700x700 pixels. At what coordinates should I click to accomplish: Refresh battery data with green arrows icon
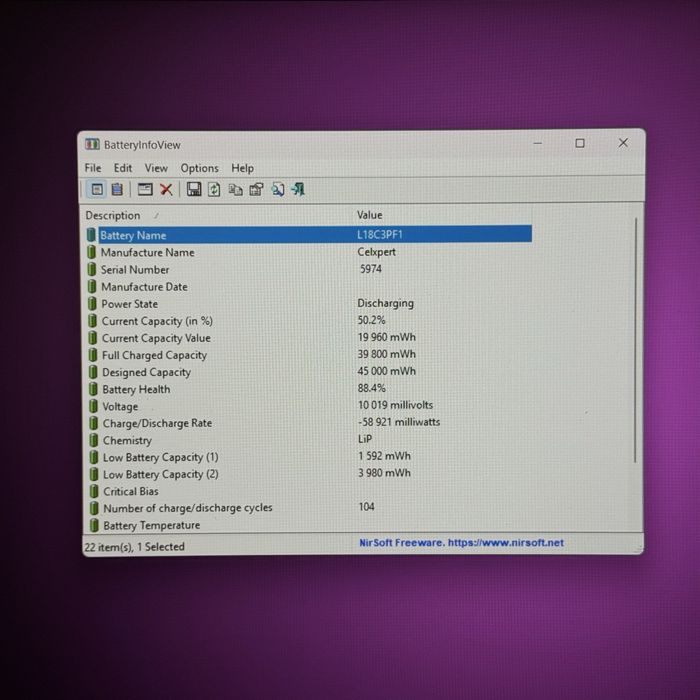click(214, 189)
